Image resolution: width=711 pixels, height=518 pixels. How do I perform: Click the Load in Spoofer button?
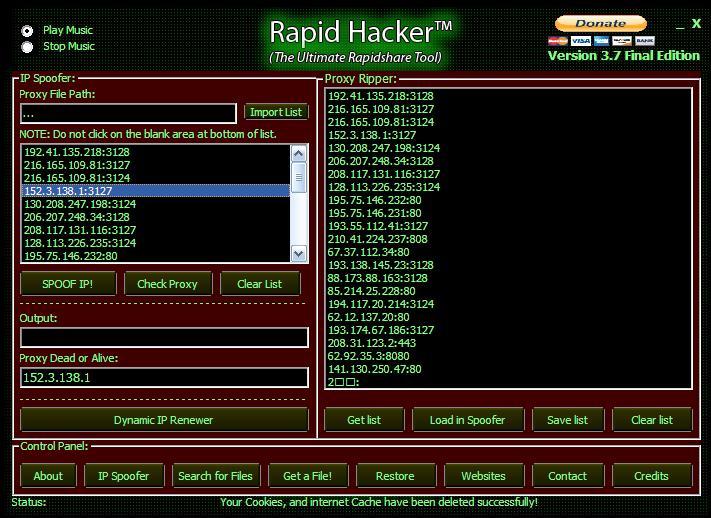[468, 420]
